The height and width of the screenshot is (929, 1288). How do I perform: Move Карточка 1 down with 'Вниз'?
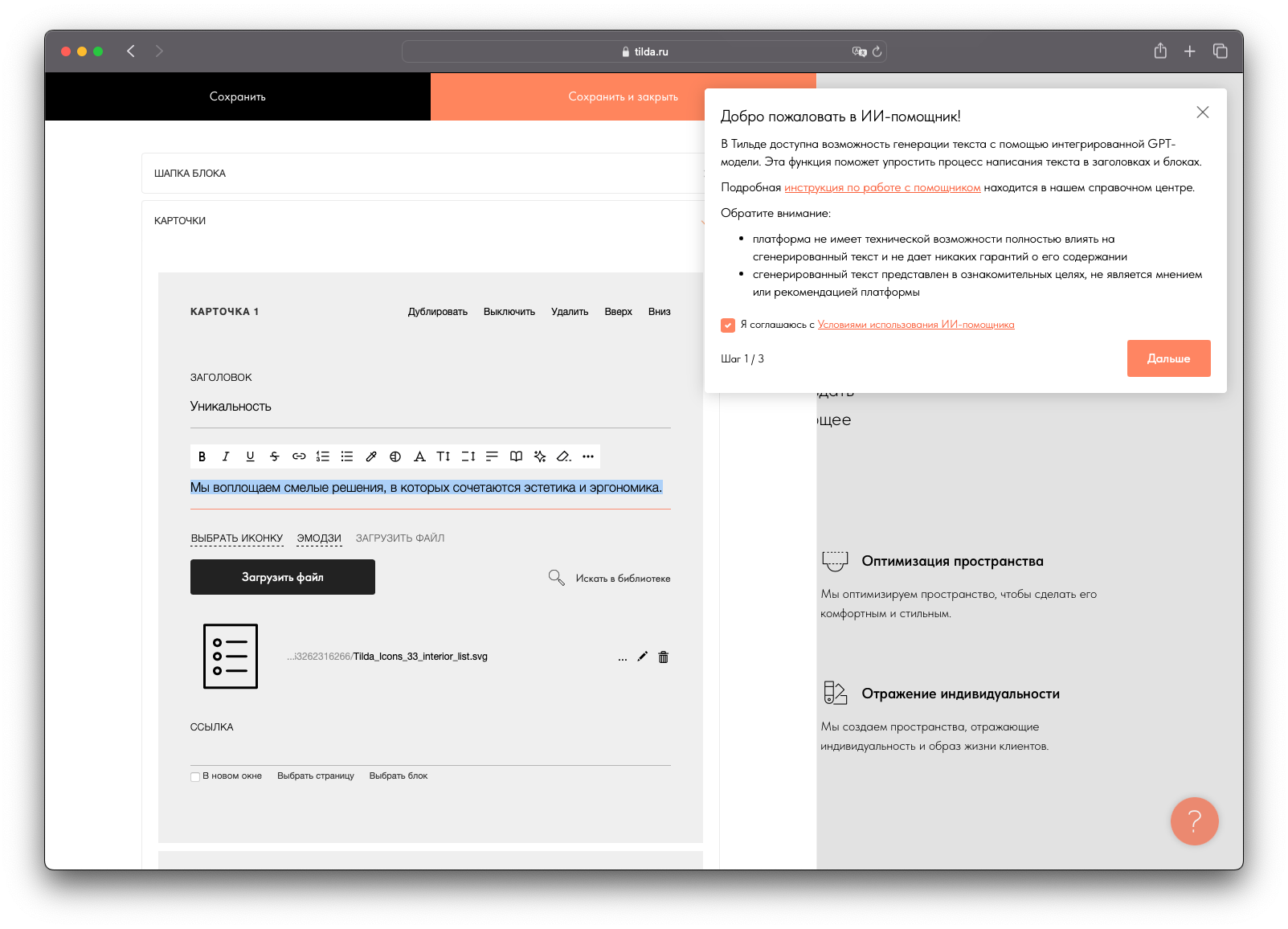click(660, 312)
